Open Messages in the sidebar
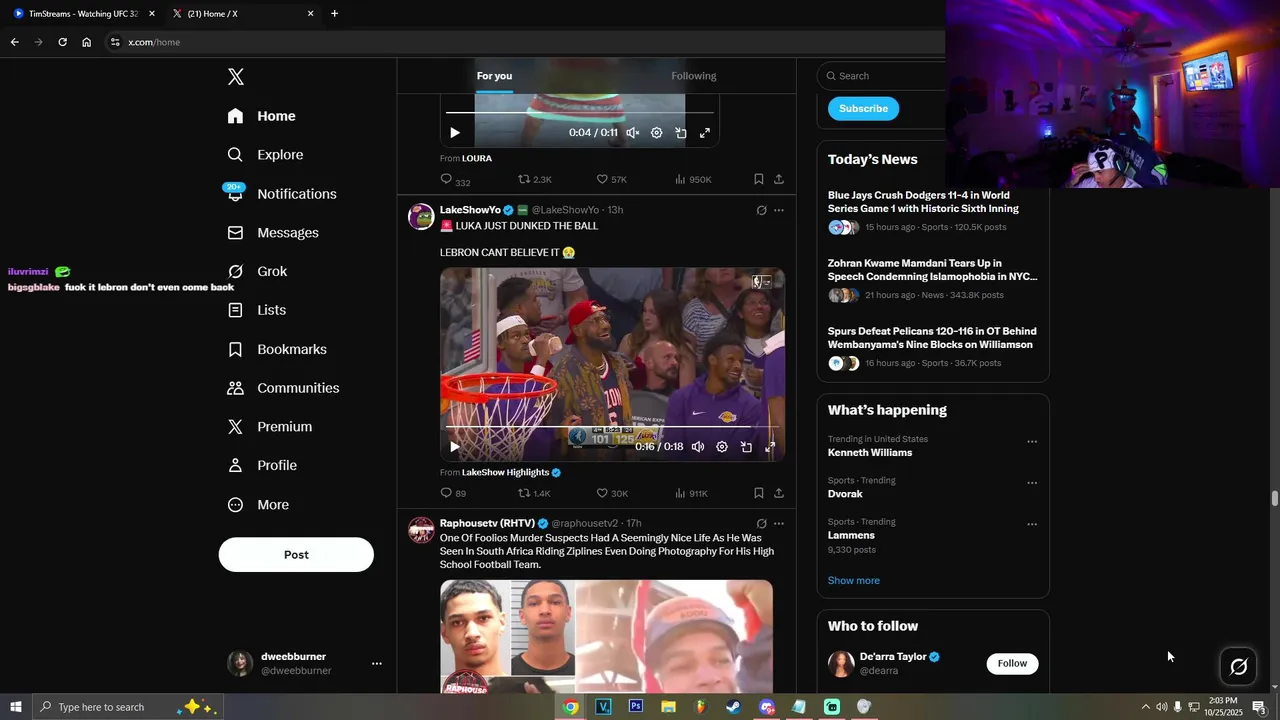The width and height of the screenshot is (1280, 720). click(x=273, y=233)
